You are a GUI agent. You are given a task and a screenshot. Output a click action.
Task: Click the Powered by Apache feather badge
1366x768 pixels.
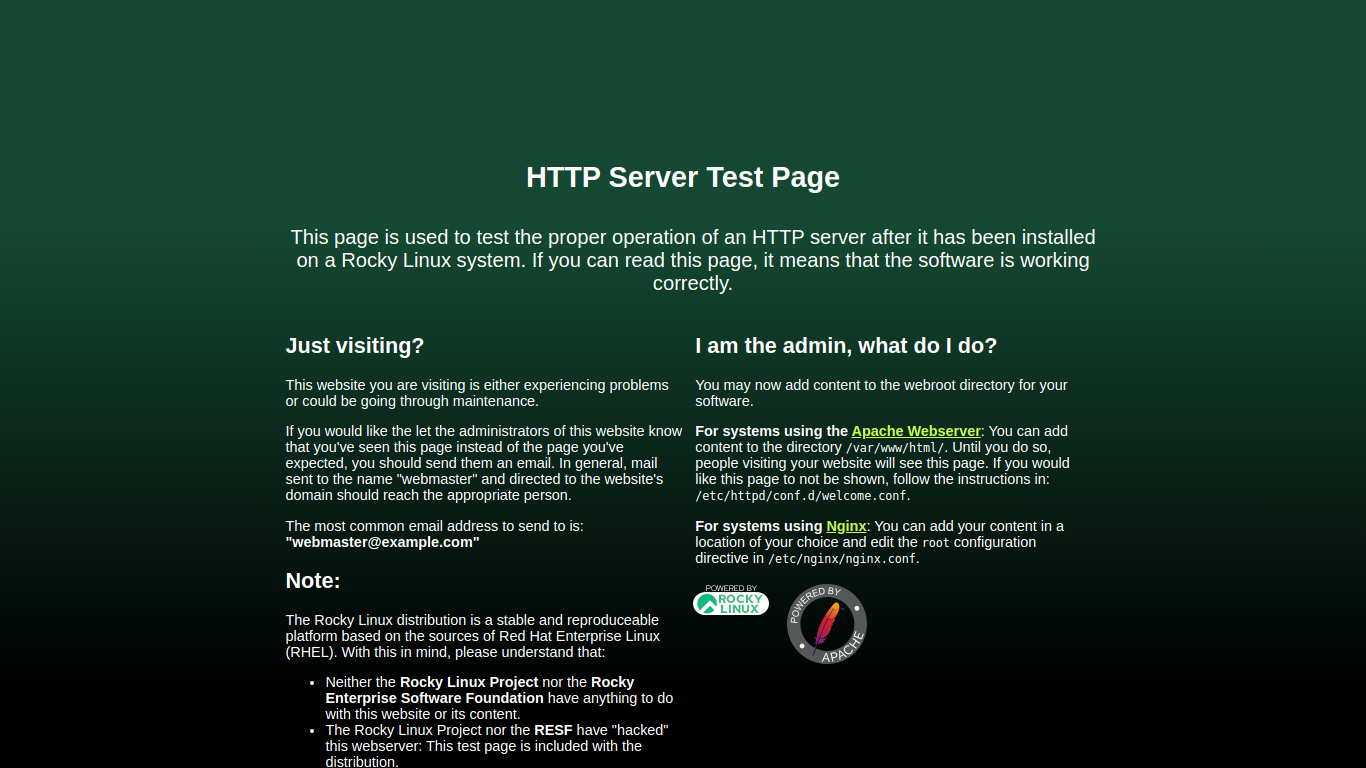tap(827, 624)
